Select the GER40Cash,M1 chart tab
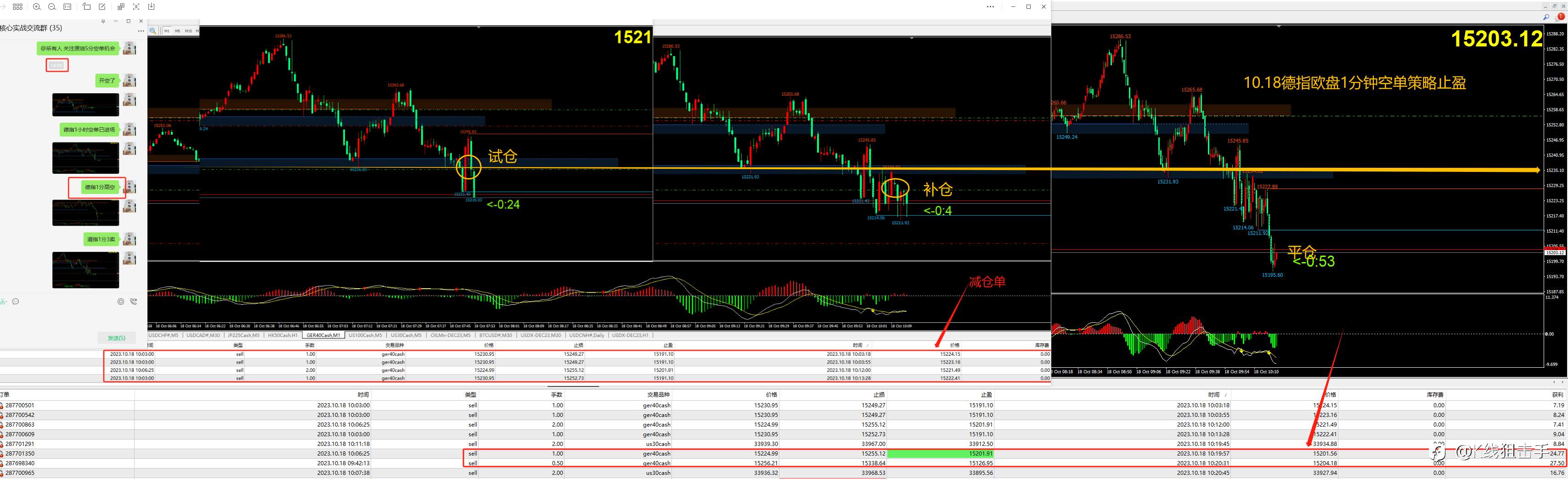1568x479 pixels. [324, 335]
